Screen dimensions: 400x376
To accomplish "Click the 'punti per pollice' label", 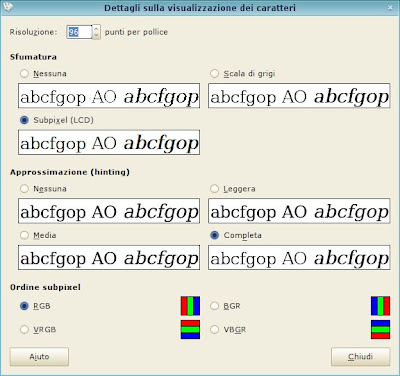I will pos(136,32).
